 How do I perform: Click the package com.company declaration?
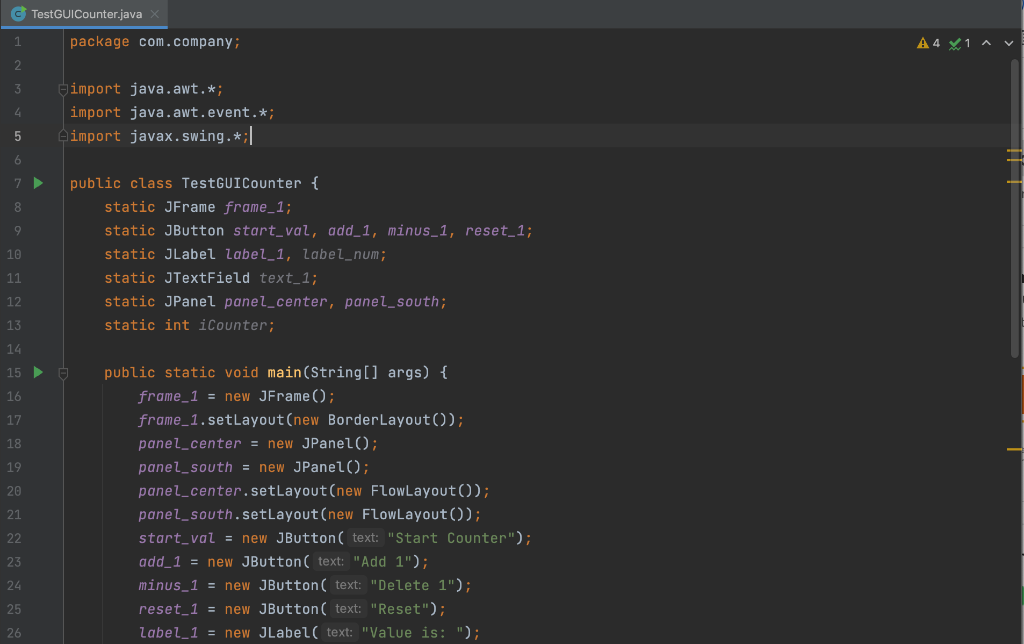(x=150, y=41)
